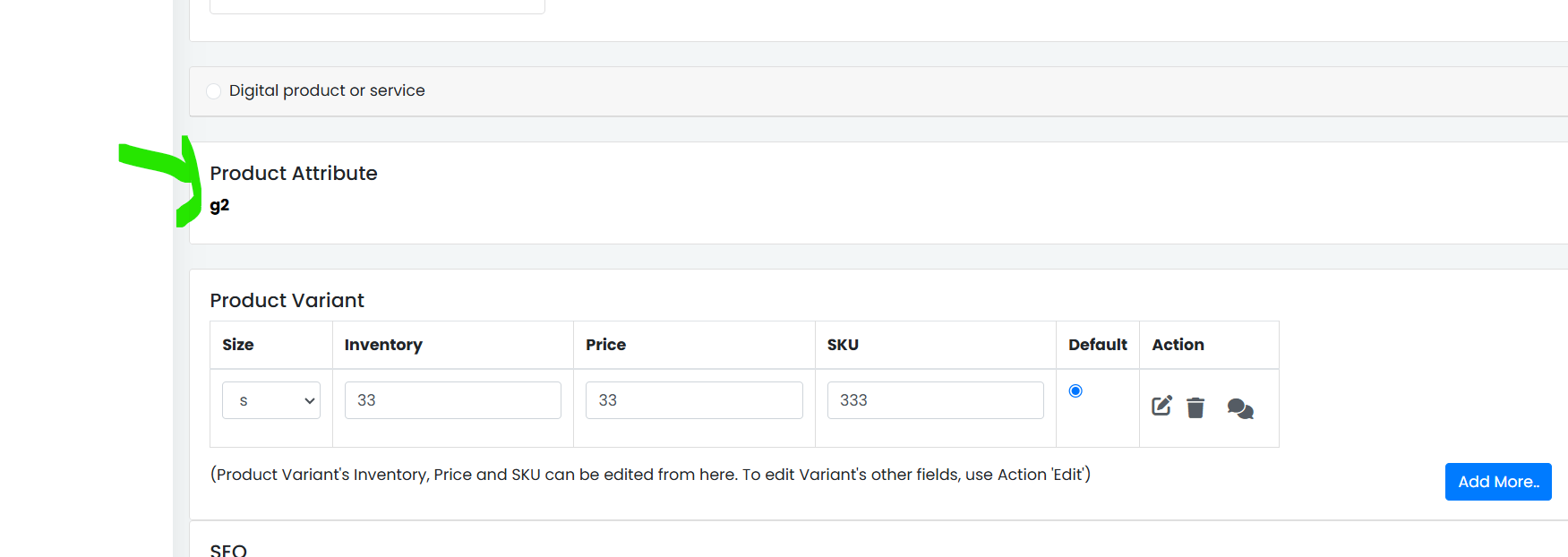Click the Default column header
The image size is (1568, 557).
(x=1098, y=345)
